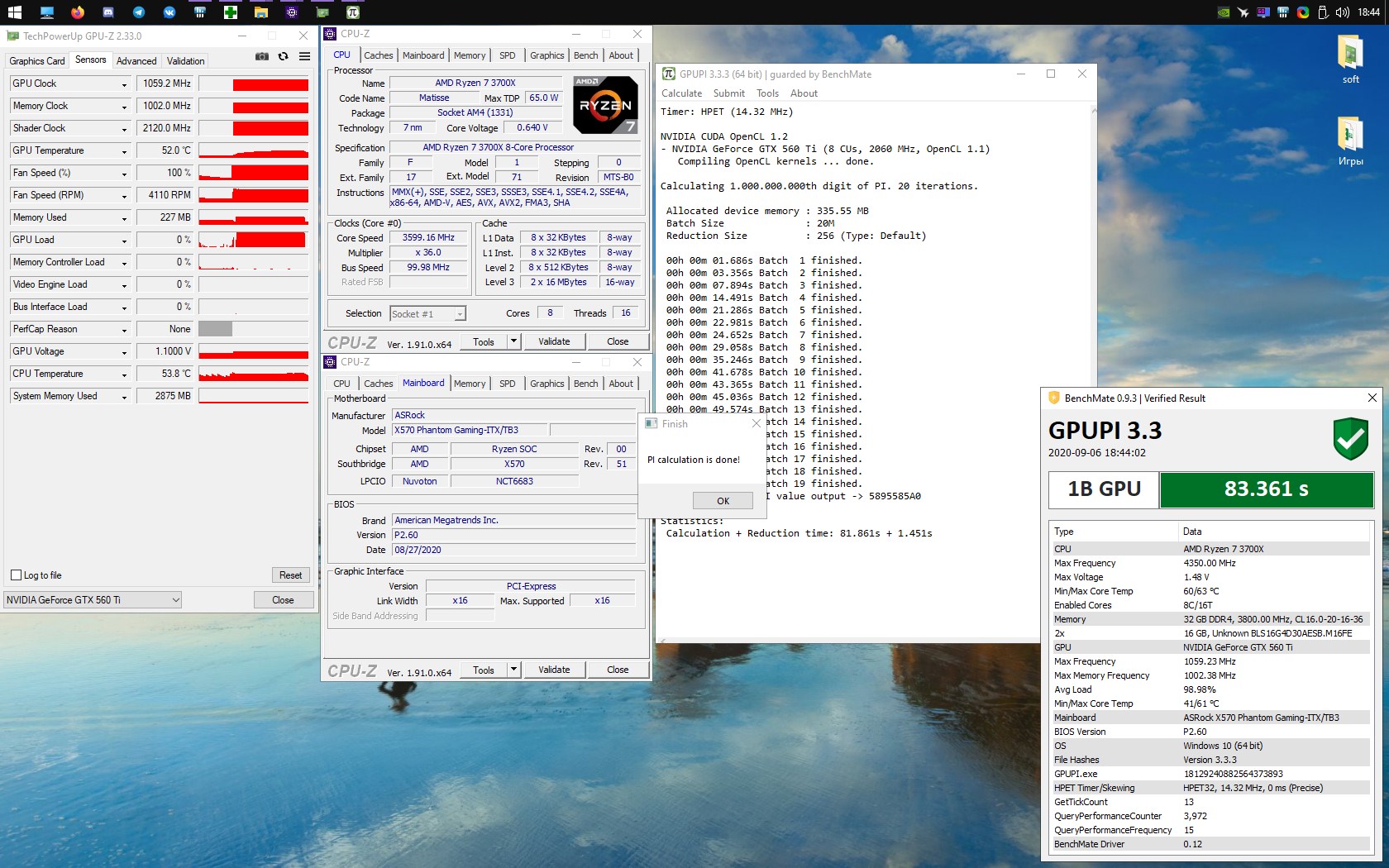Open the NVIDIA GeForce GTX 560 Ti selector

click(x=93, y=600)
